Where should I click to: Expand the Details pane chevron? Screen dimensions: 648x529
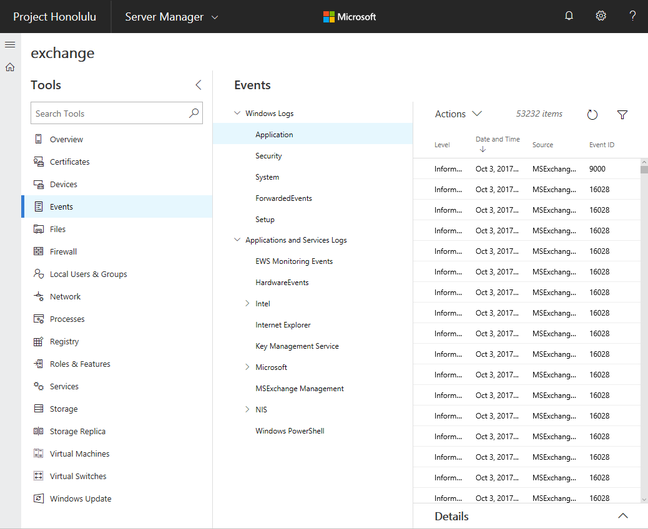click(623, 515)
